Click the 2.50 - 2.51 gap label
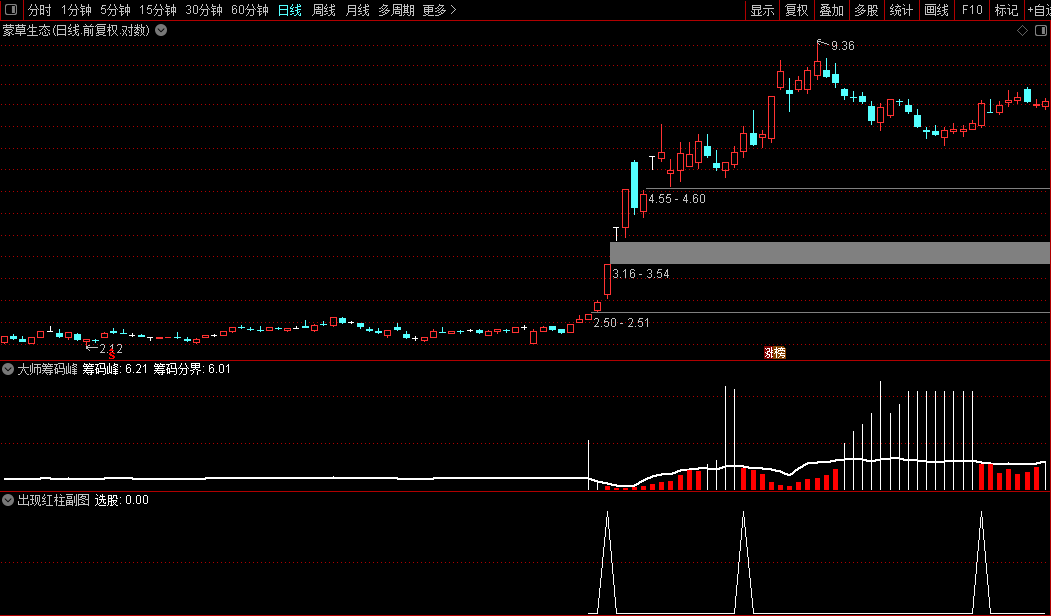This screenshot has height=616, width=1051. point(621,322)
